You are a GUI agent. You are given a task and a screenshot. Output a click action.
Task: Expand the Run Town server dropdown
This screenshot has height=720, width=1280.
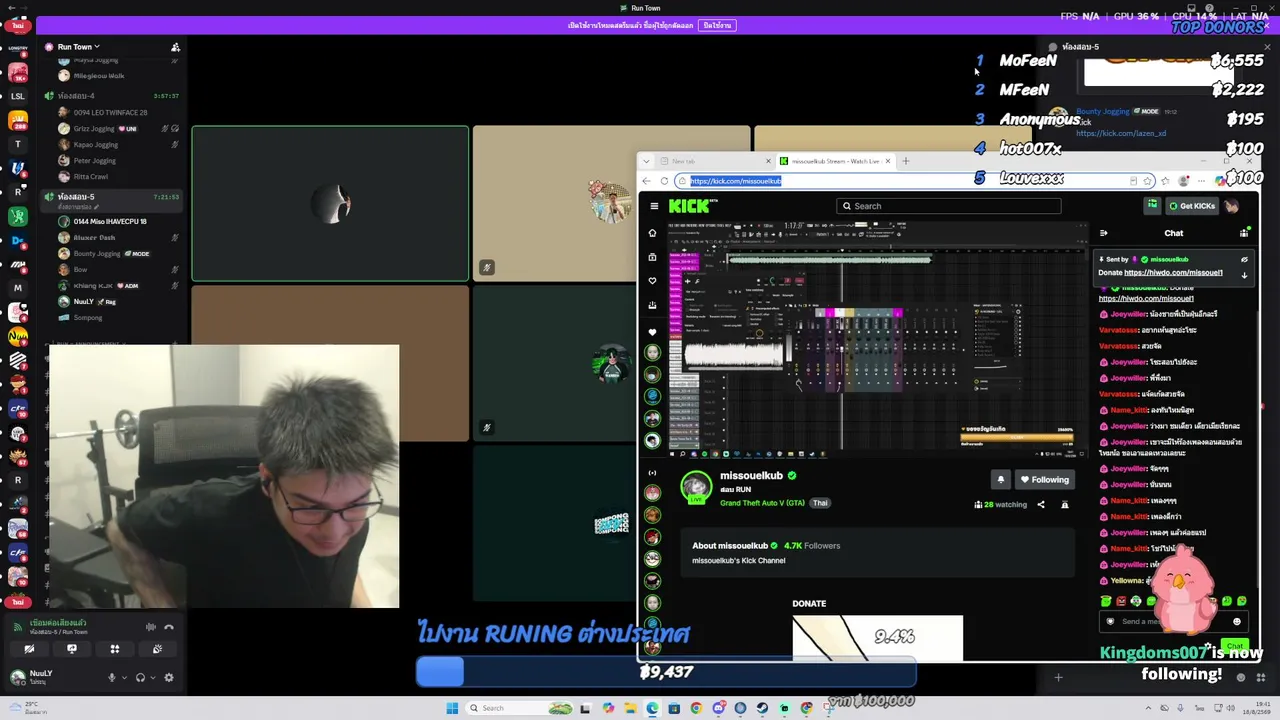click(x=79, y=47)
